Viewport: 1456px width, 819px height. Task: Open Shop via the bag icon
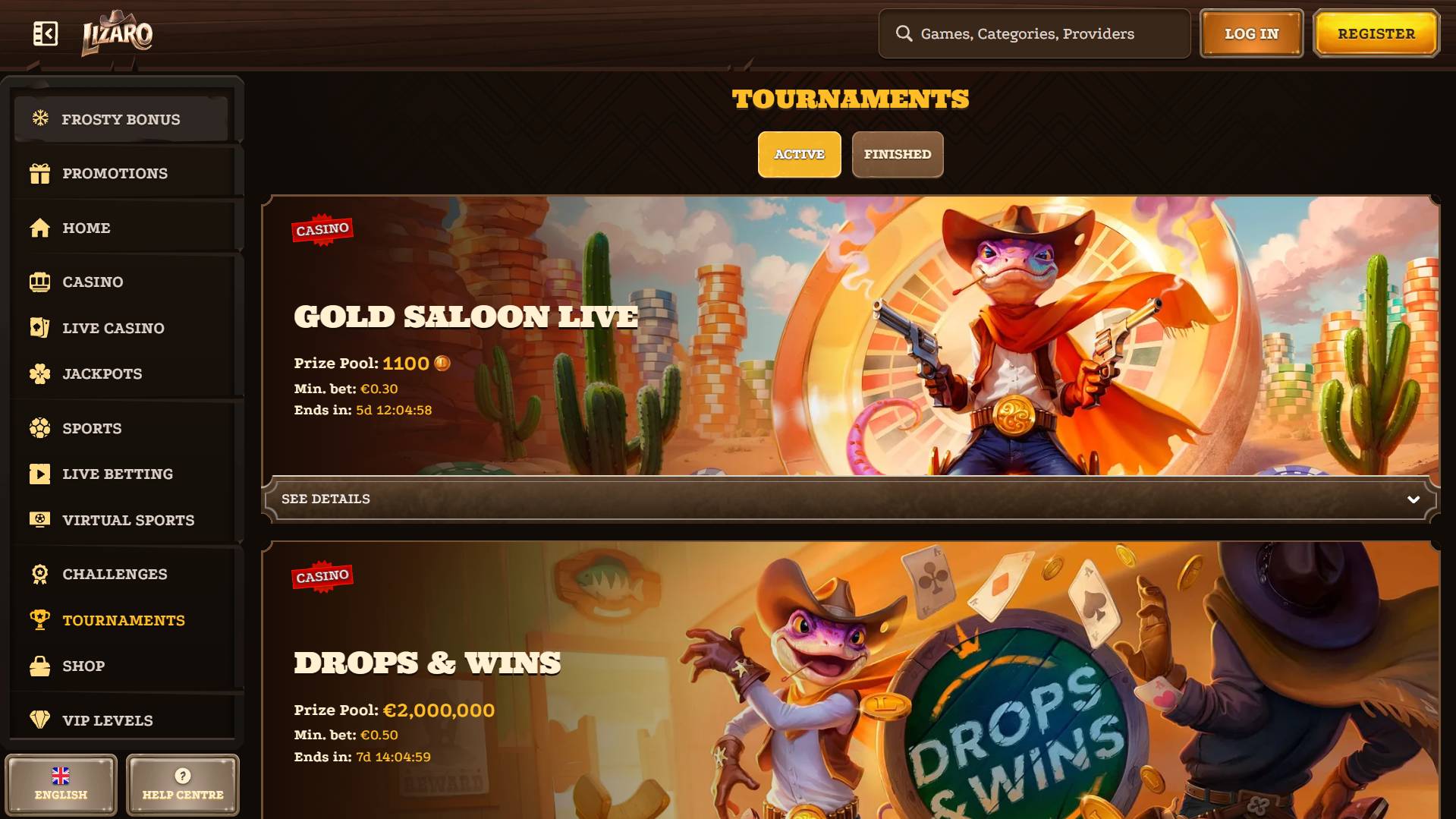(x=39, y=666)
